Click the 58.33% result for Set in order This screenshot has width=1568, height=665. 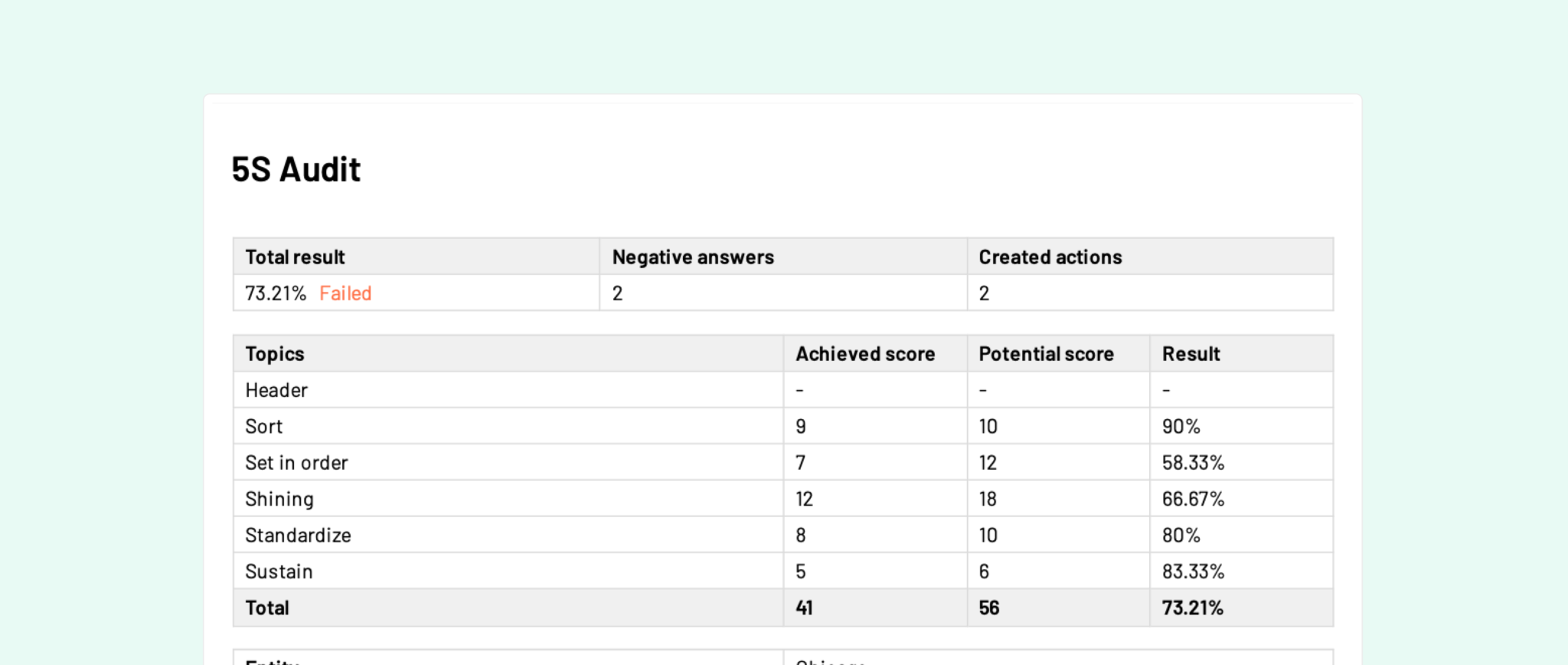[x=1193, y=463]
